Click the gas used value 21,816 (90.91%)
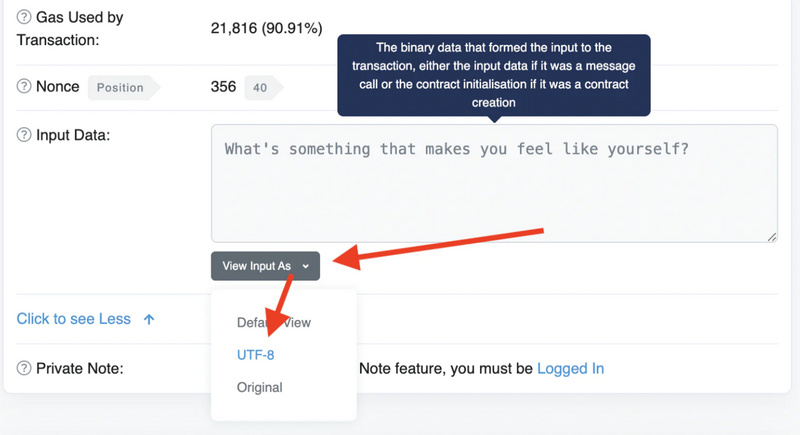The image size is (800, 435). pyautogui.click(x=267, y=29)
